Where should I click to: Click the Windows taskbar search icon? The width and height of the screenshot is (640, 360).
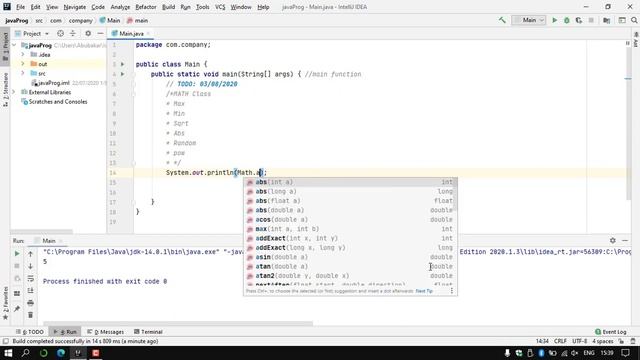point(25,353)
